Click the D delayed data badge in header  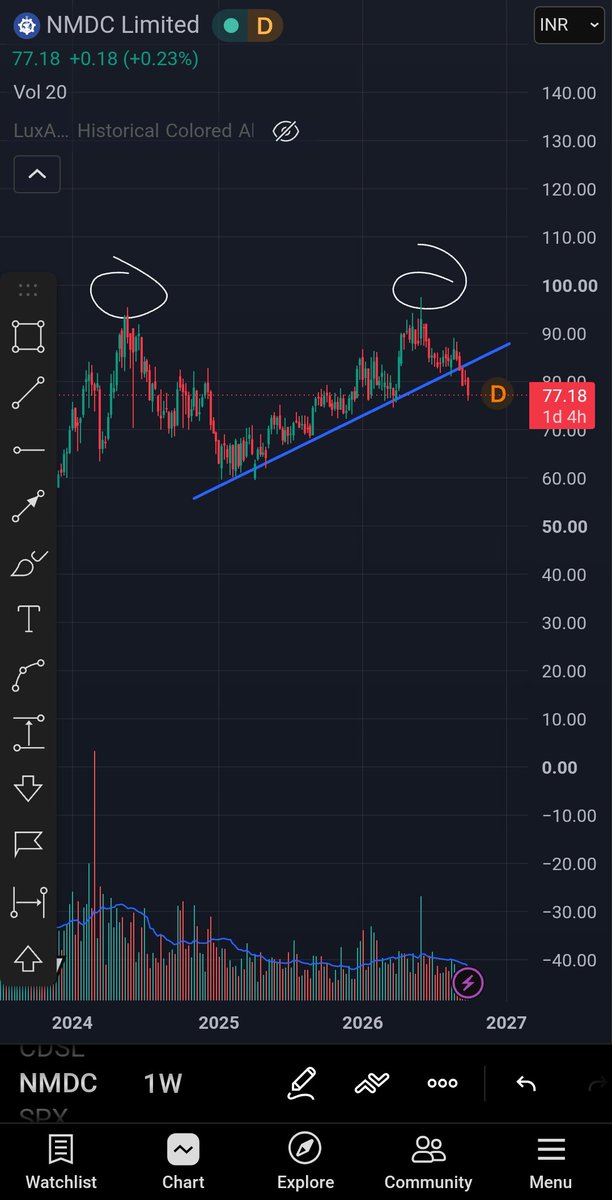[x=265, y=26]
